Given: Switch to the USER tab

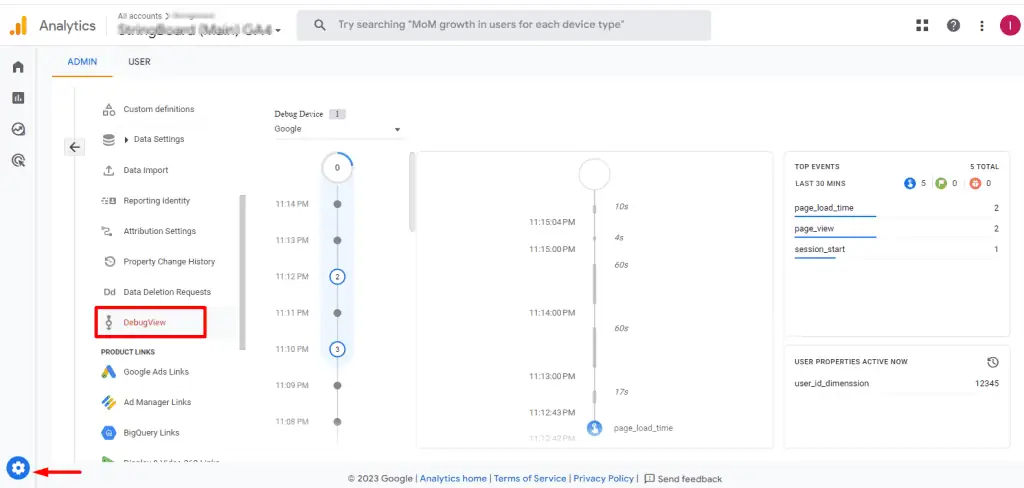Looking at the screenshot, I should 139,62.
